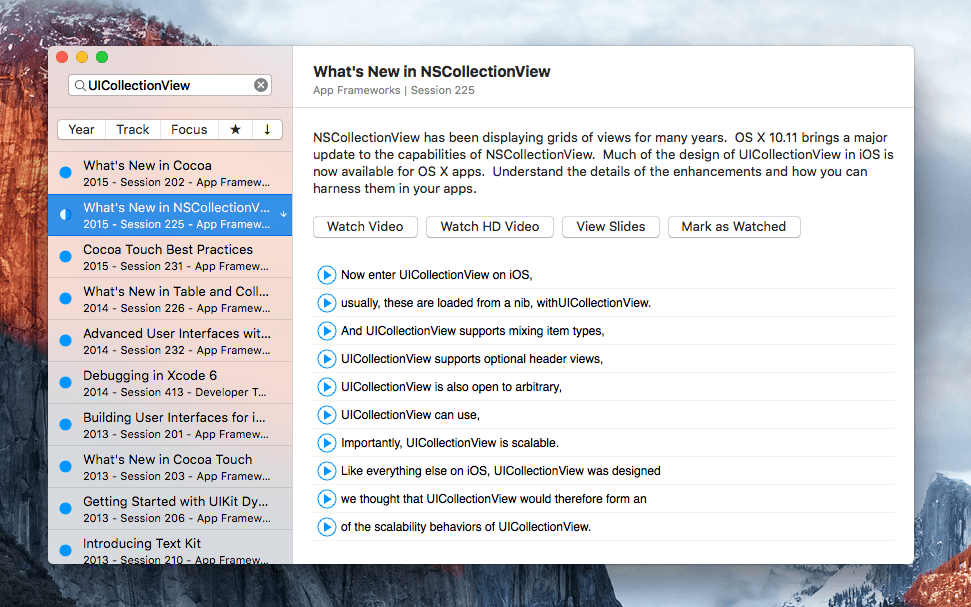Click the View Slides button
Image resolution: width=971 pixels, height=607 pixels.
[x=611, y=227]
